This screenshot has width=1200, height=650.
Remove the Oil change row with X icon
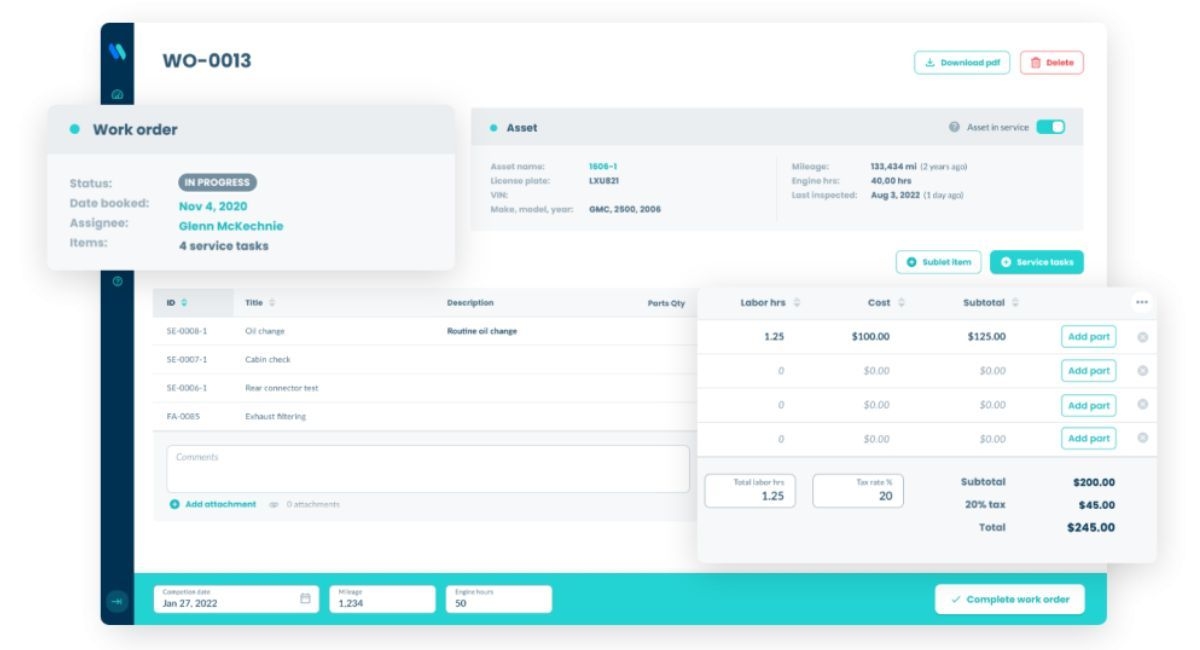click(x=1143, y=337)
